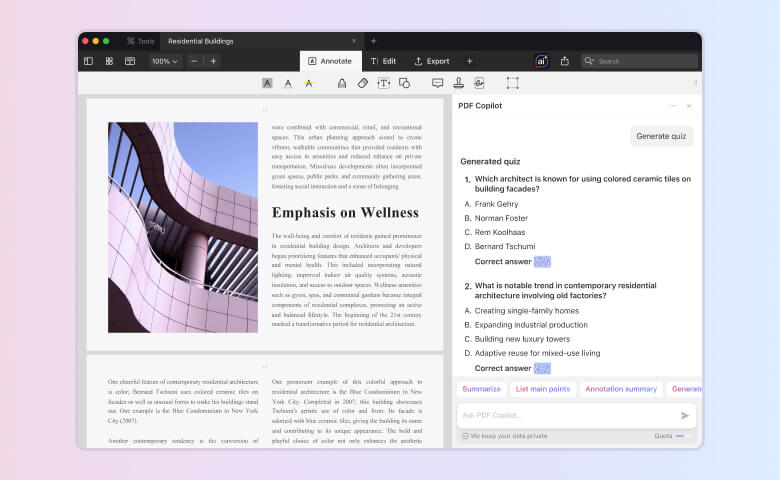Click the share icon in toolbar
The width and height of the screenshot is (780, 480).
[x=564, y=61]
